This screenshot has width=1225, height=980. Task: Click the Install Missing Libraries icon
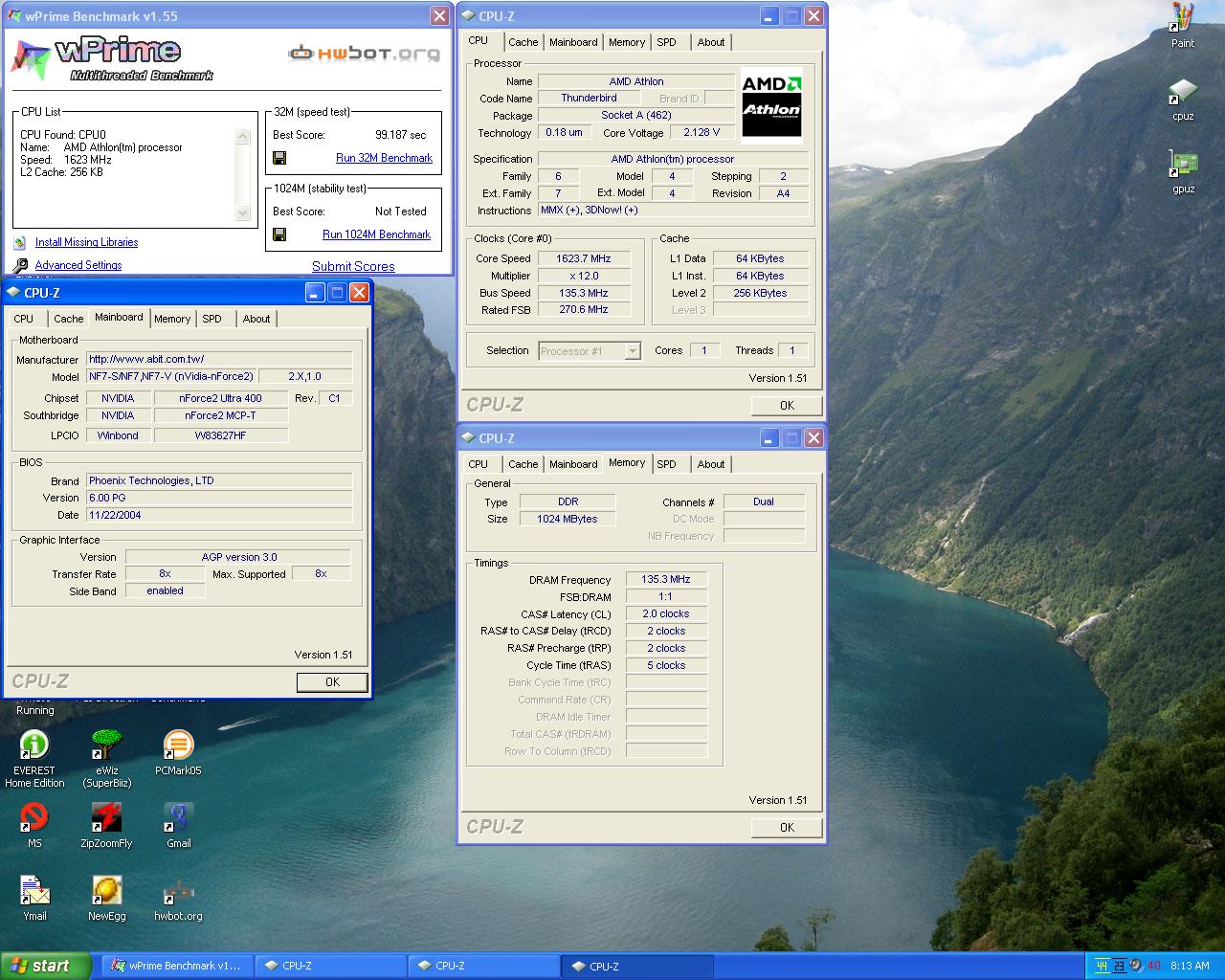coord(20,243)
